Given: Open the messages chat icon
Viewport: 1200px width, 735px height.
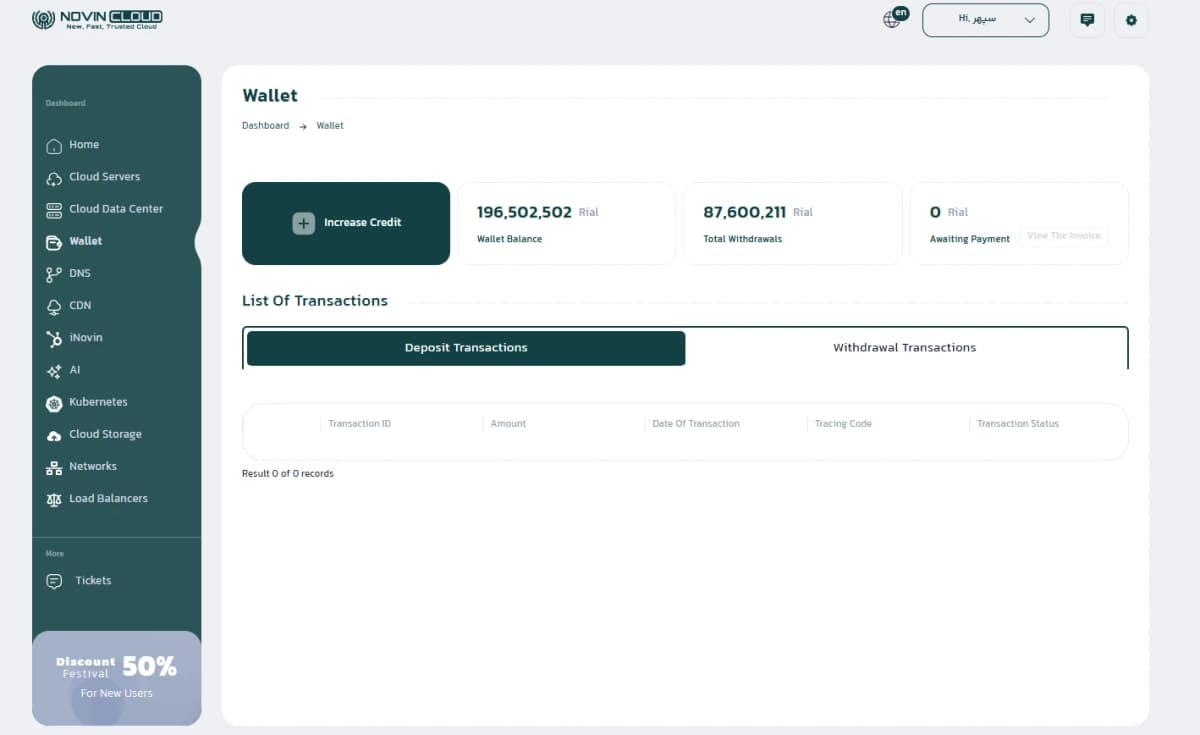Looking at the screenshot, I should 1087,20.
